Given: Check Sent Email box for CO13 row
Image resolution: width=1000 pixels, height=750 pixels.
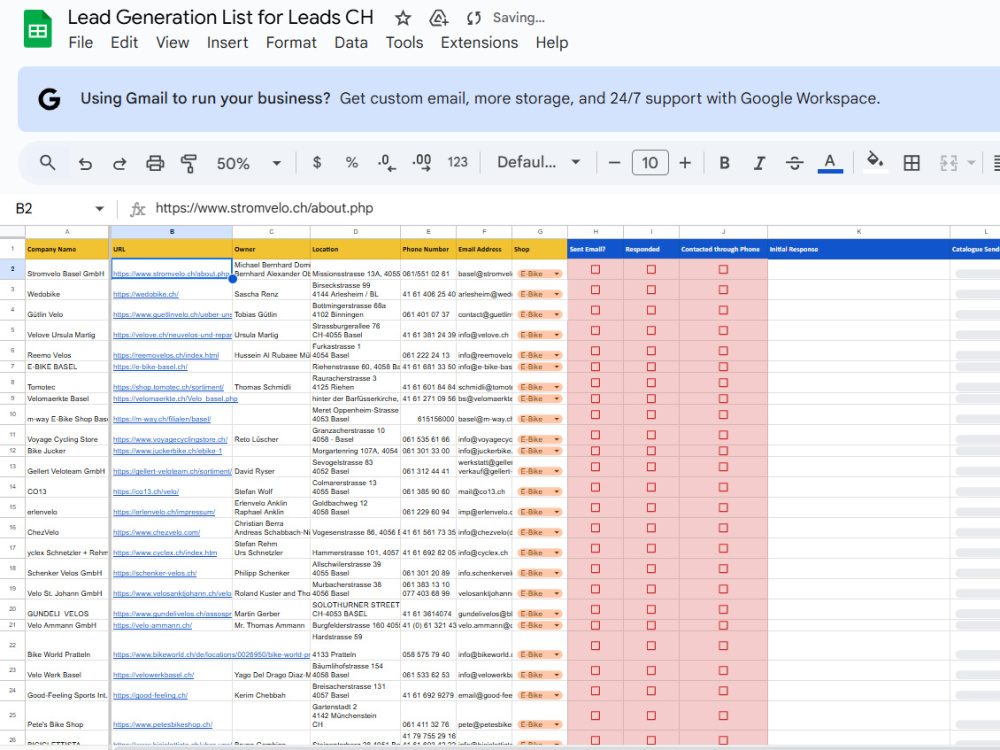Looking at the screenshot, I should [x=595, y=487].
